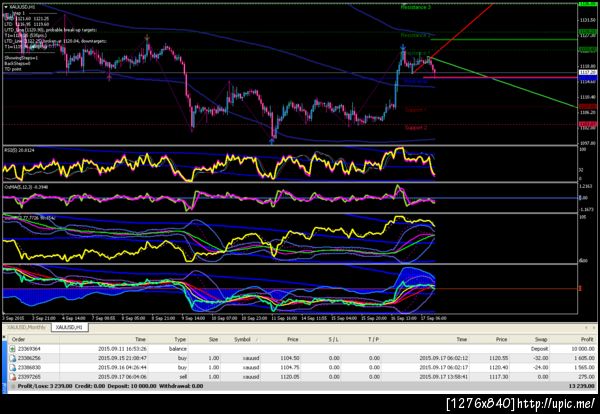Click open time 2015.09.15 21:08:47
The height and width of the screenshot is (414, 600).
tap(122, 358)
